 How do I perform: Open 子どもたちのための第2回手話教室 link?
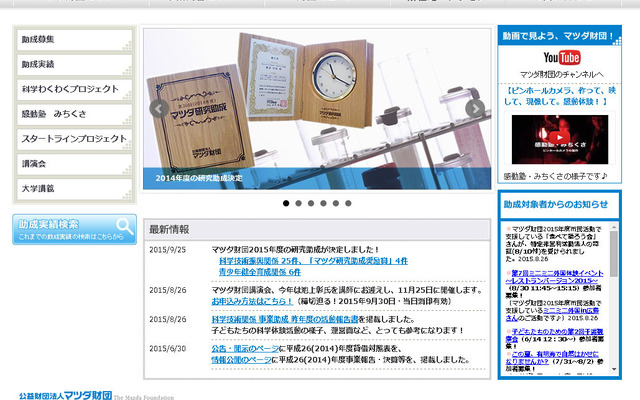[554, 336]
